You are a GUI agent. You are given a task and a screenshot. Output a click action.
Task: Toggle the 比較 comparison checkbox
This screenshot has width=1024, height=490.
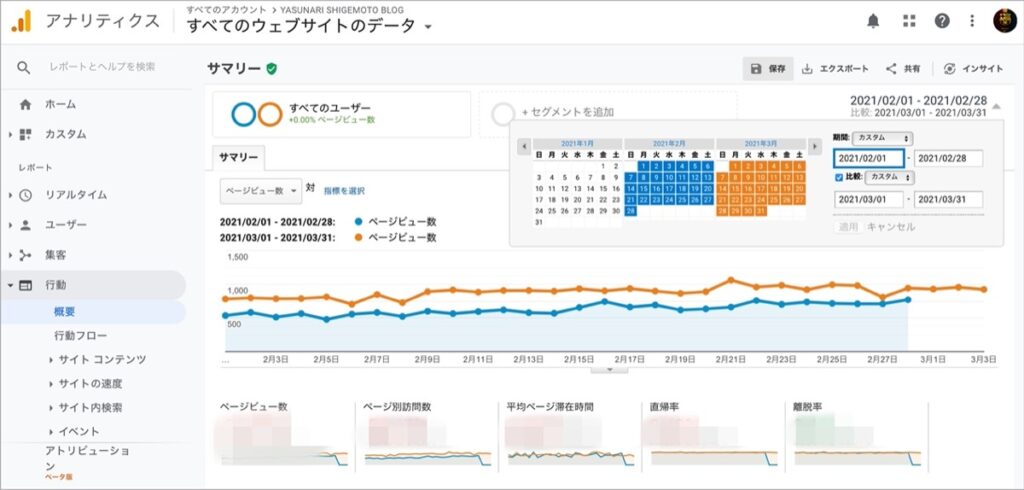[839, 177]
